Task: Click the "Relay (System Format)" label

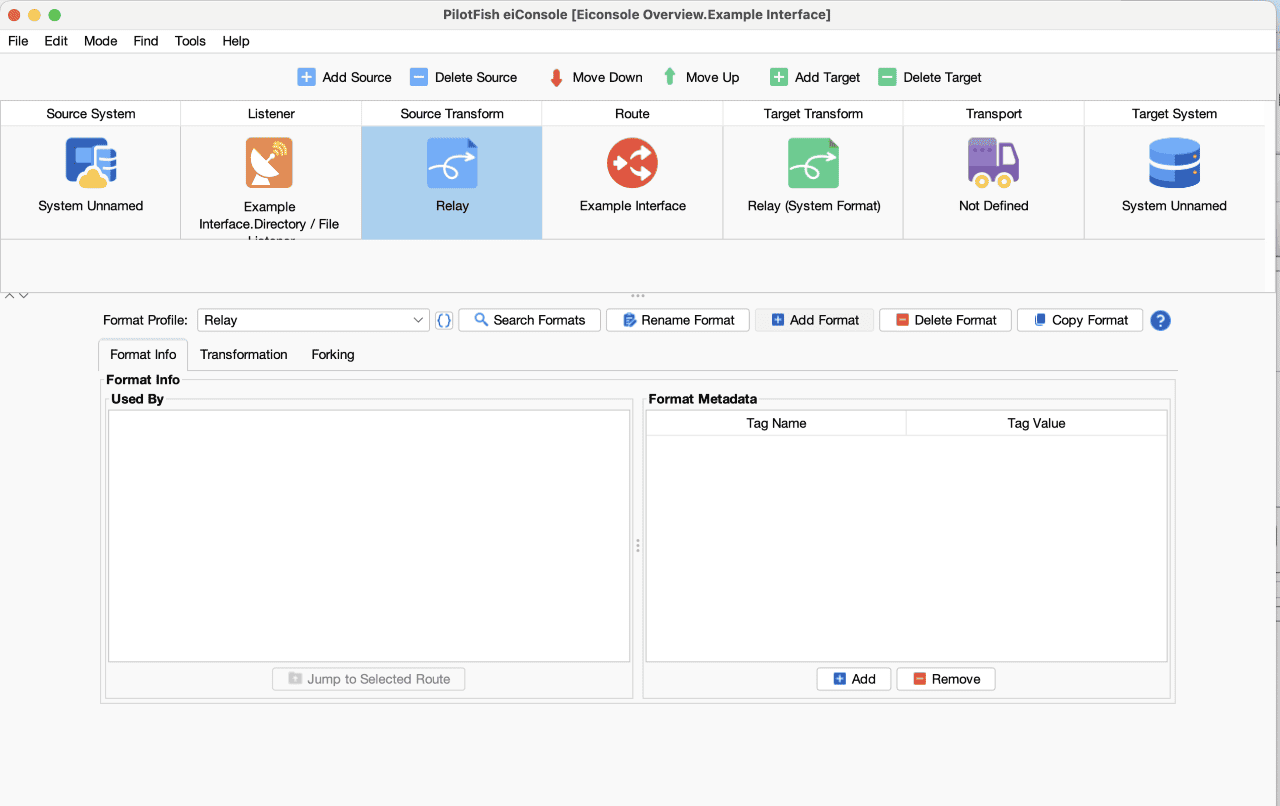Action: [x=814, y=206]
